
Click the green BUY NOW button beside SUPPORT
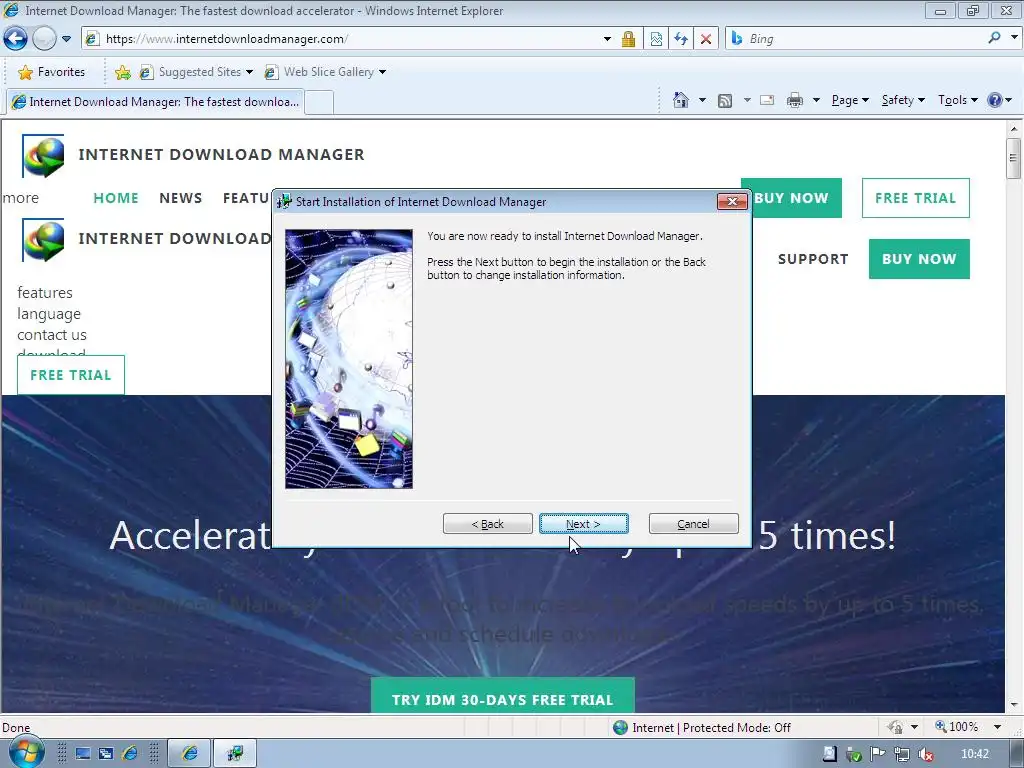click(x=919, y=259)
